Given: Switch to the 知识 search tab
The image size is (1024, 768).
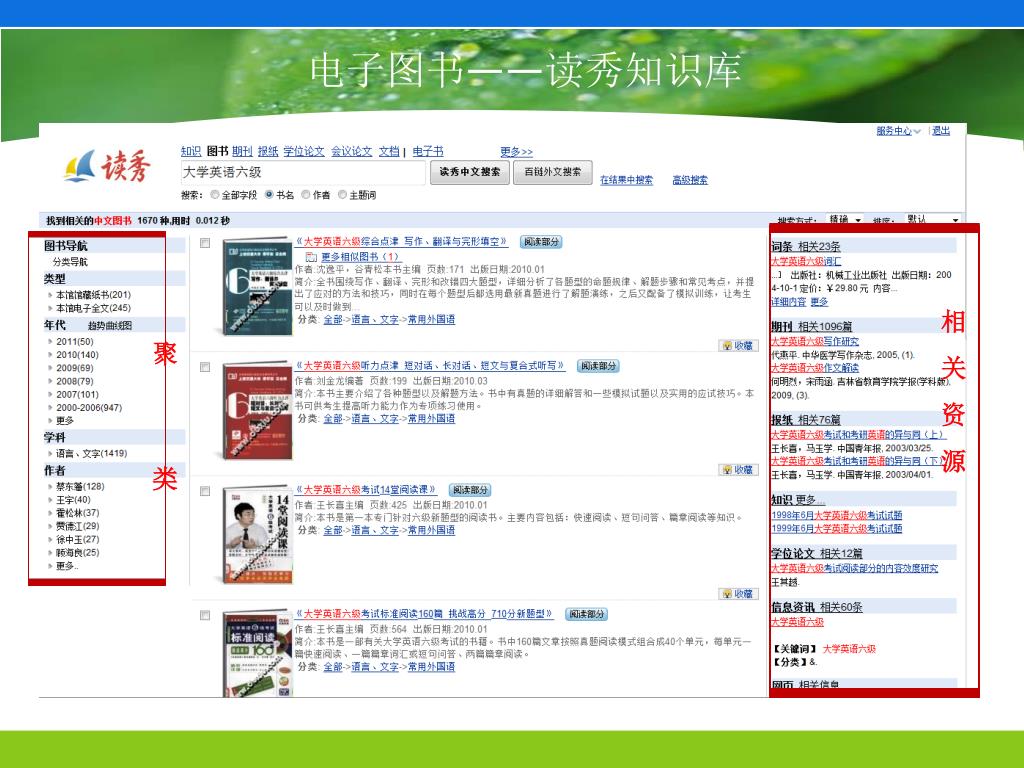Looking at the screenshot, I should coord(191,151).
